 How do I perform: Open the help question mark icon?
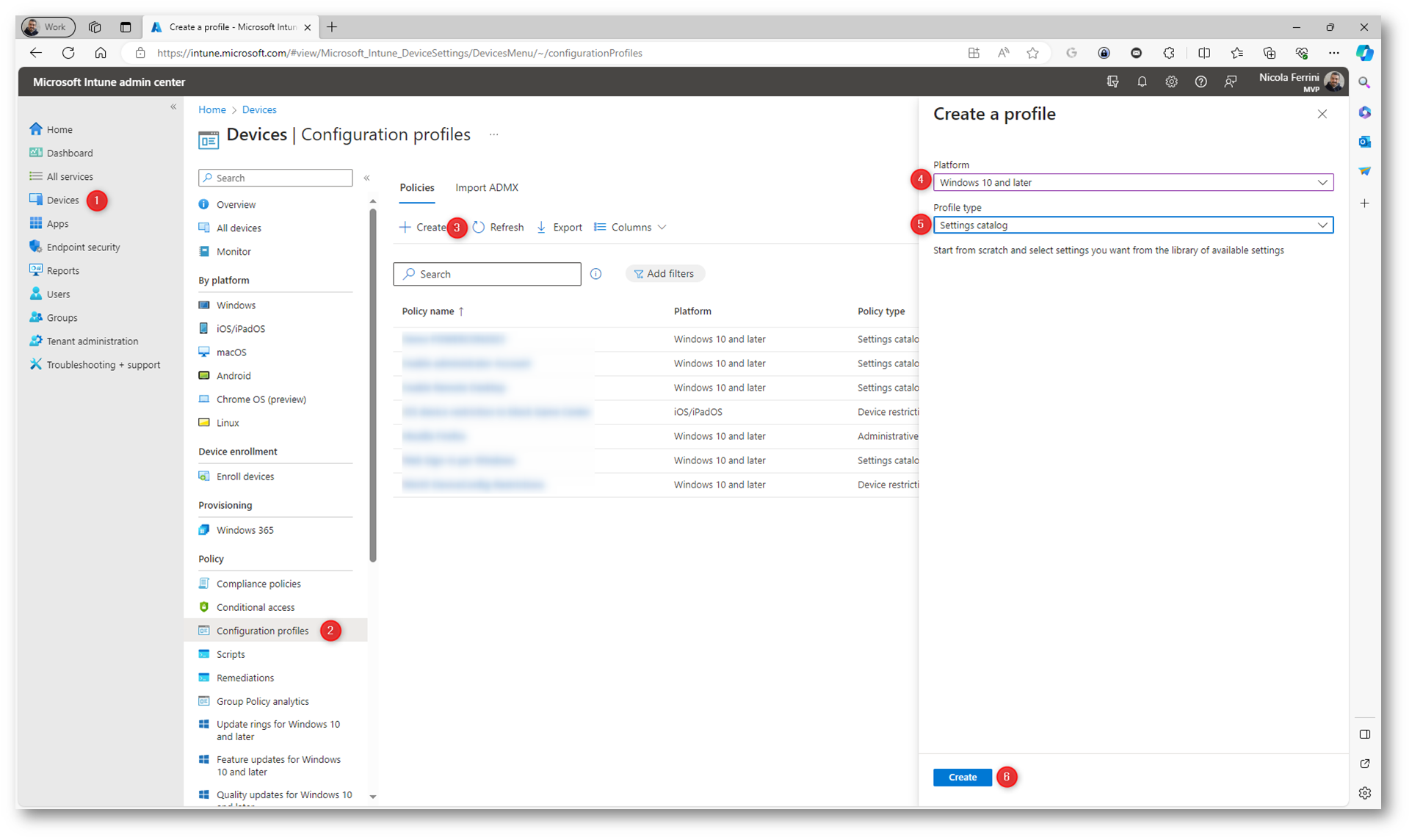click(x=1201, y=82)
